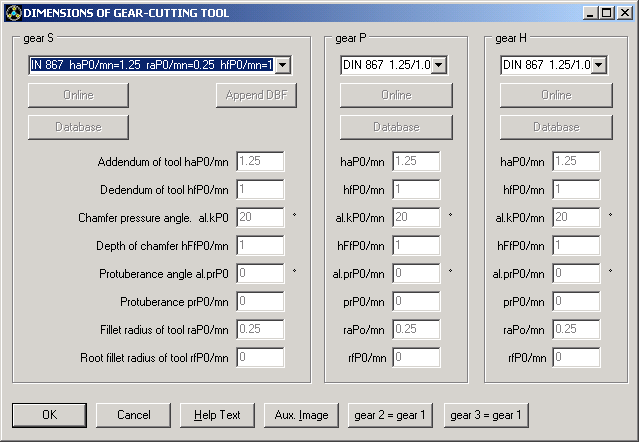Close the Dimensions of Gear-Cutting Tool window
The image size is (639, 442).
[x=624, y=13]
